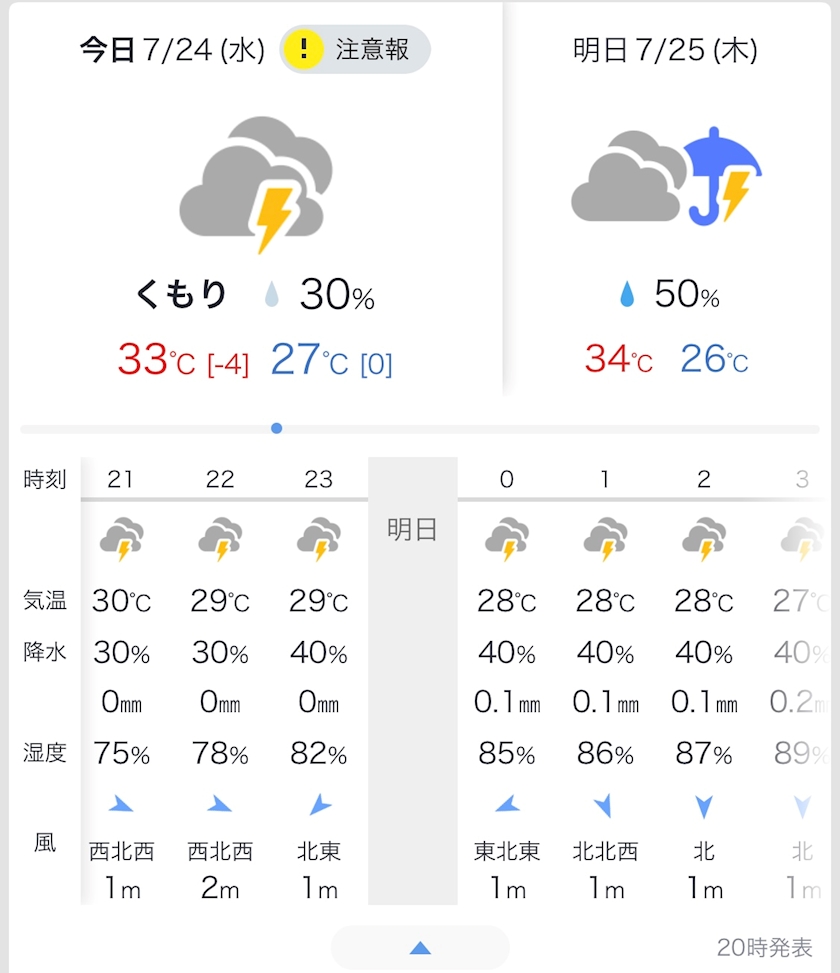Viewport: 840px width, 973px height.
Task: Click the 20時発表 announcement time label
Action: (765, 947)
